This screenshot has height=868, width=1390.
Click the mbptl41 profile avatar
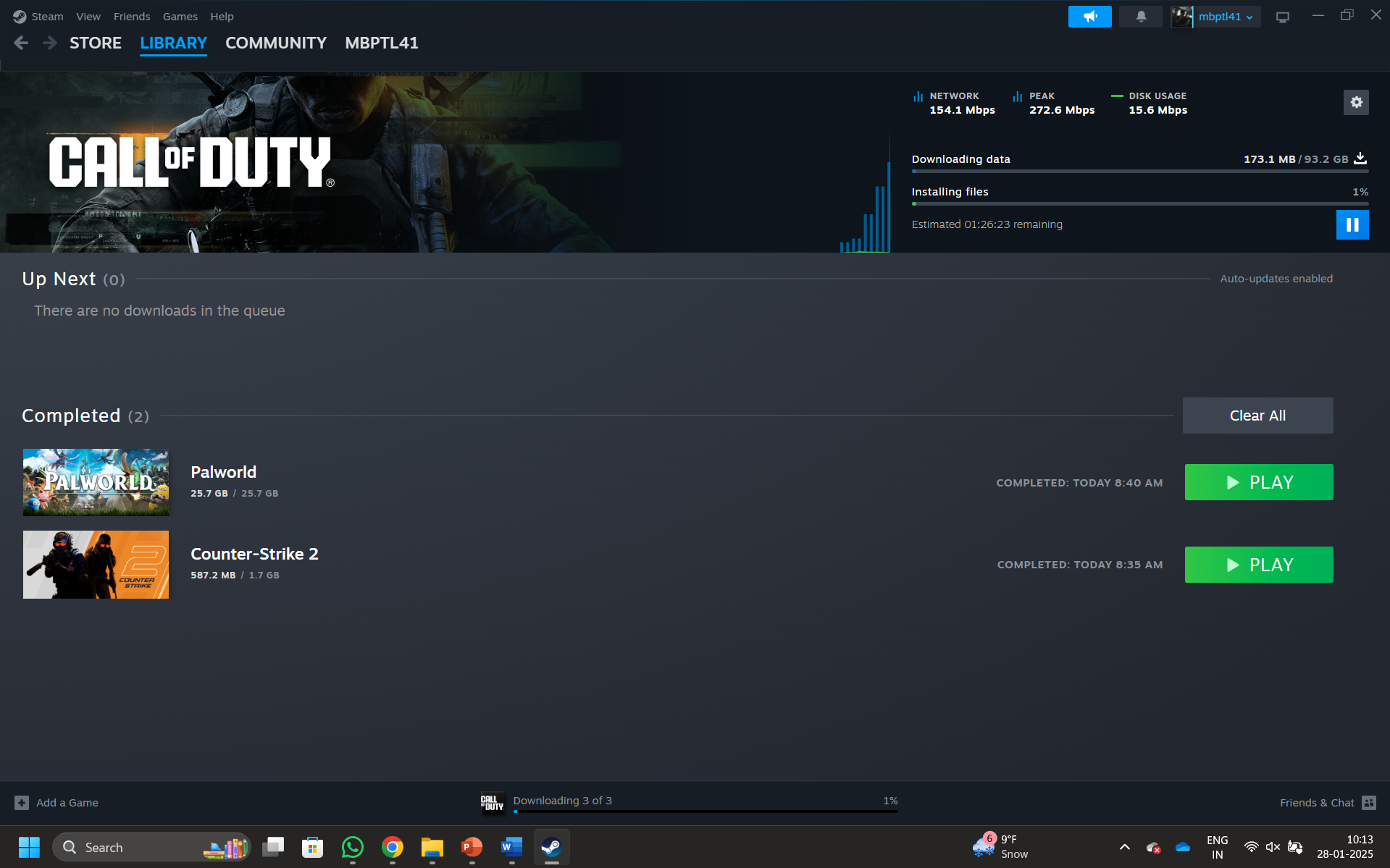pyautogui.click(x=1182, y=17)
